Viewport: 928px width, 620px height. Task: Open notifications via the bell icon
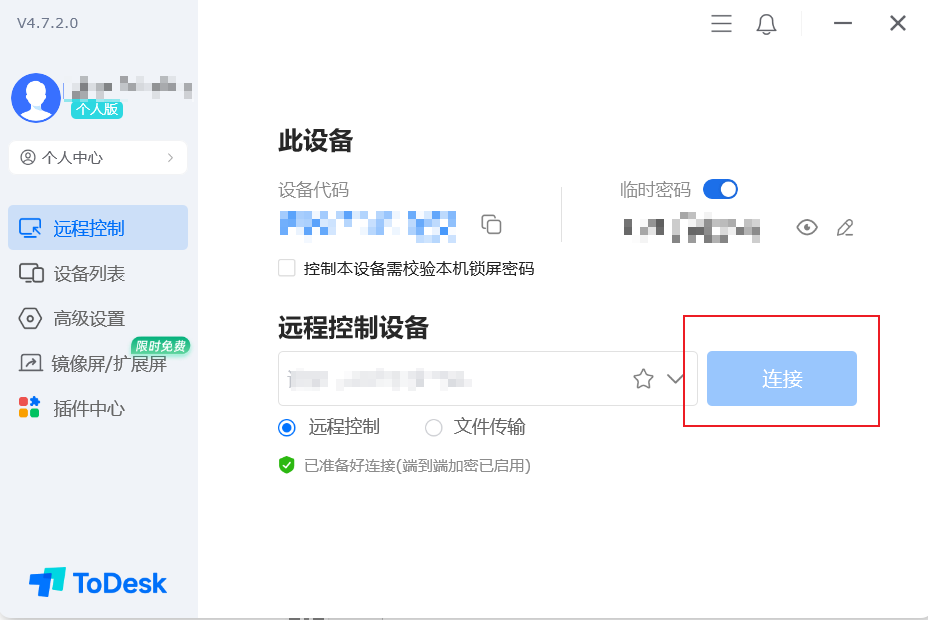pos(766,23)
